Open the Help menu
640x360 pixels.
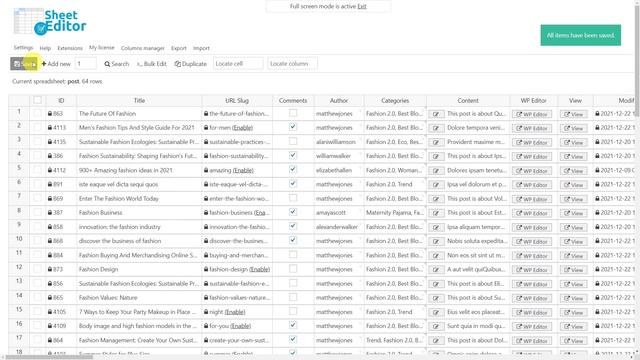[x=45, y=48]
